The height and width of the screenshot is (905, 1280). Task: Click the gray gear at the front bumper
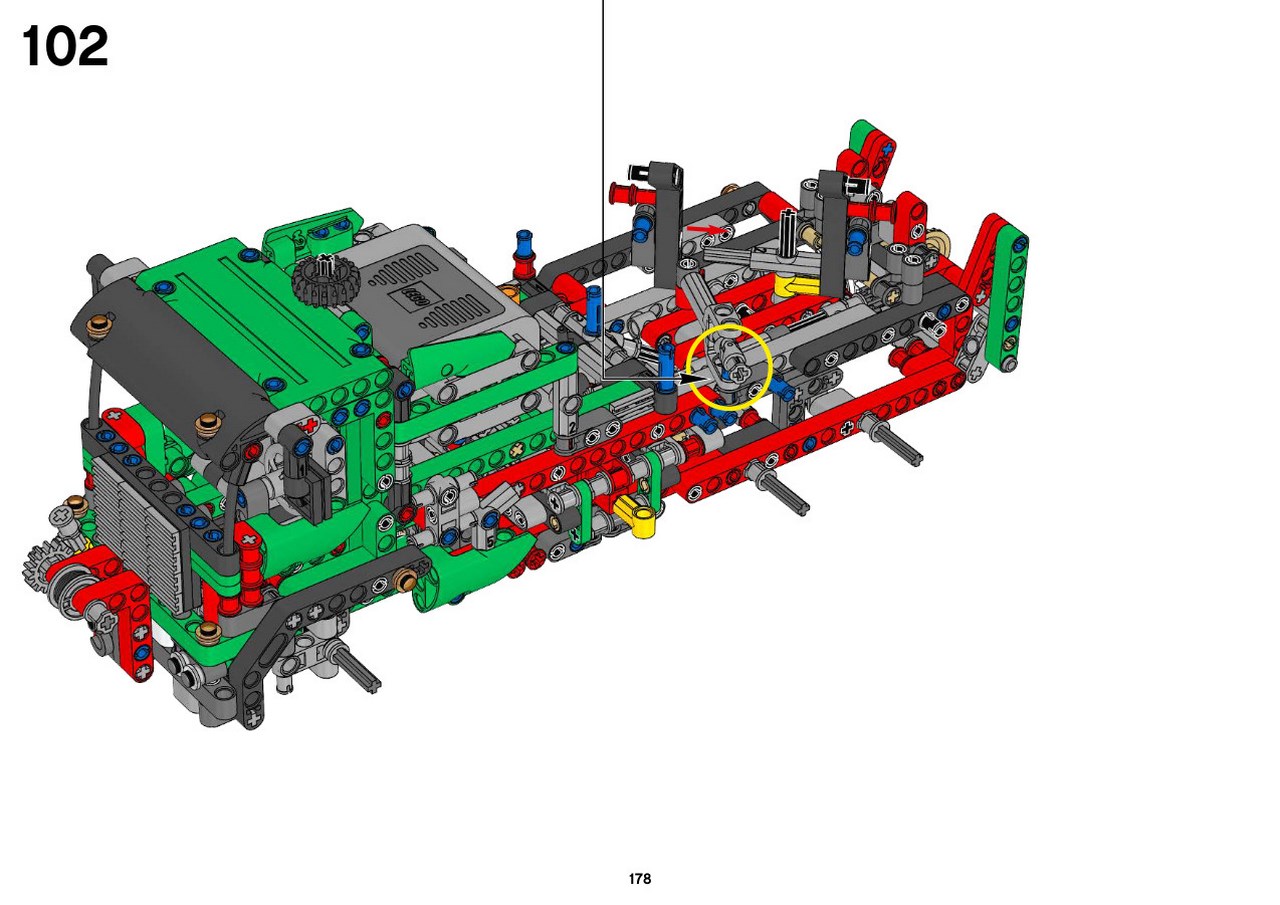click(45, 565)
